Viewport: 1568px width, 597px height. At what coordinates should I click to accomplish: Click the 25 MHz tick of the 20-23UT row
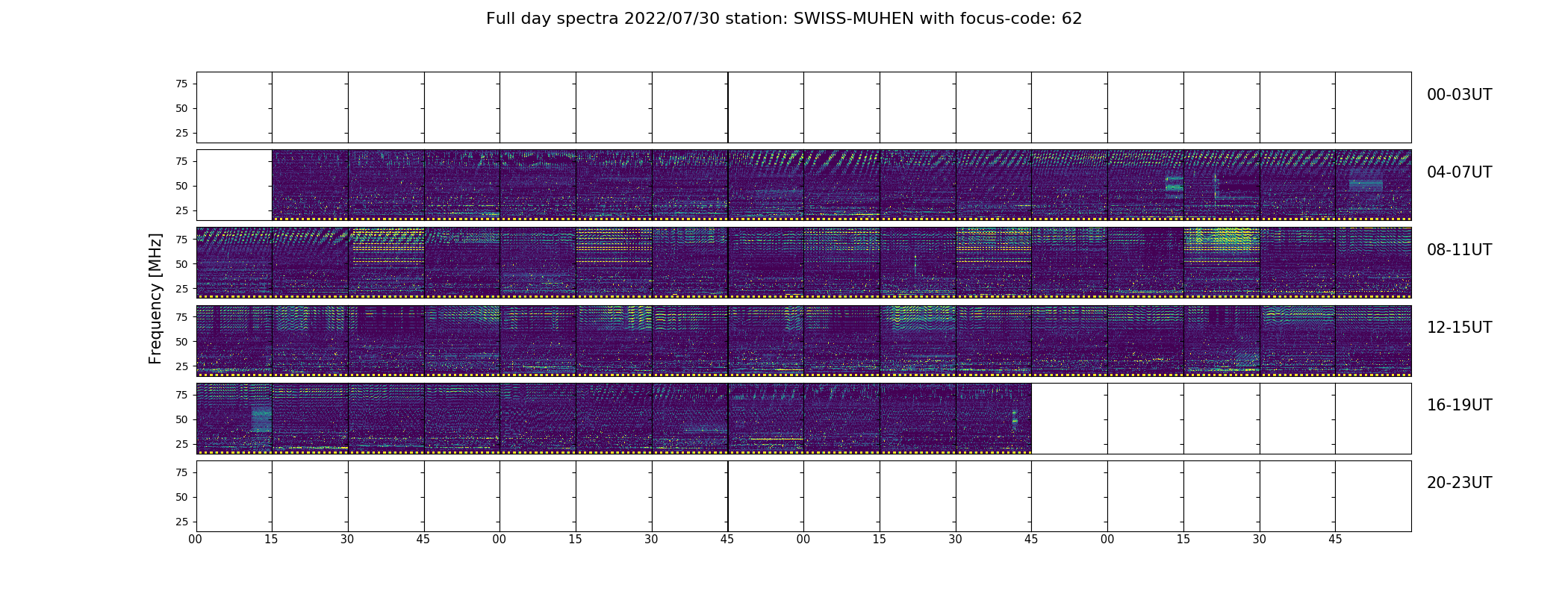point(181,522)
